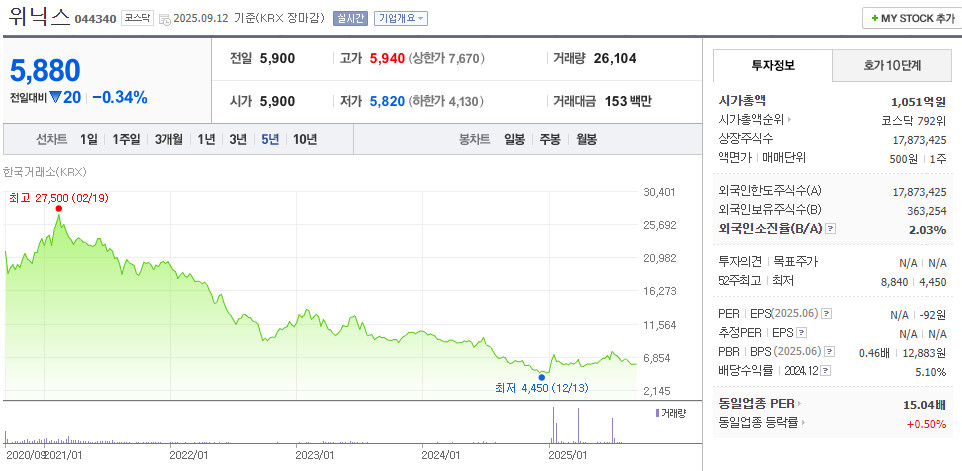Show the 일봉 candlestick chart

pyautogui.click(x=514, y=139)
